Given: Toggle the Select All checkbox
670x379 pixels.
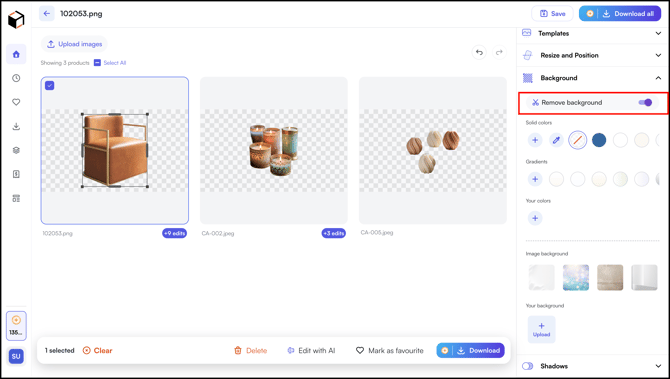Looking at the screenshot, I should [x=97, y=63].
